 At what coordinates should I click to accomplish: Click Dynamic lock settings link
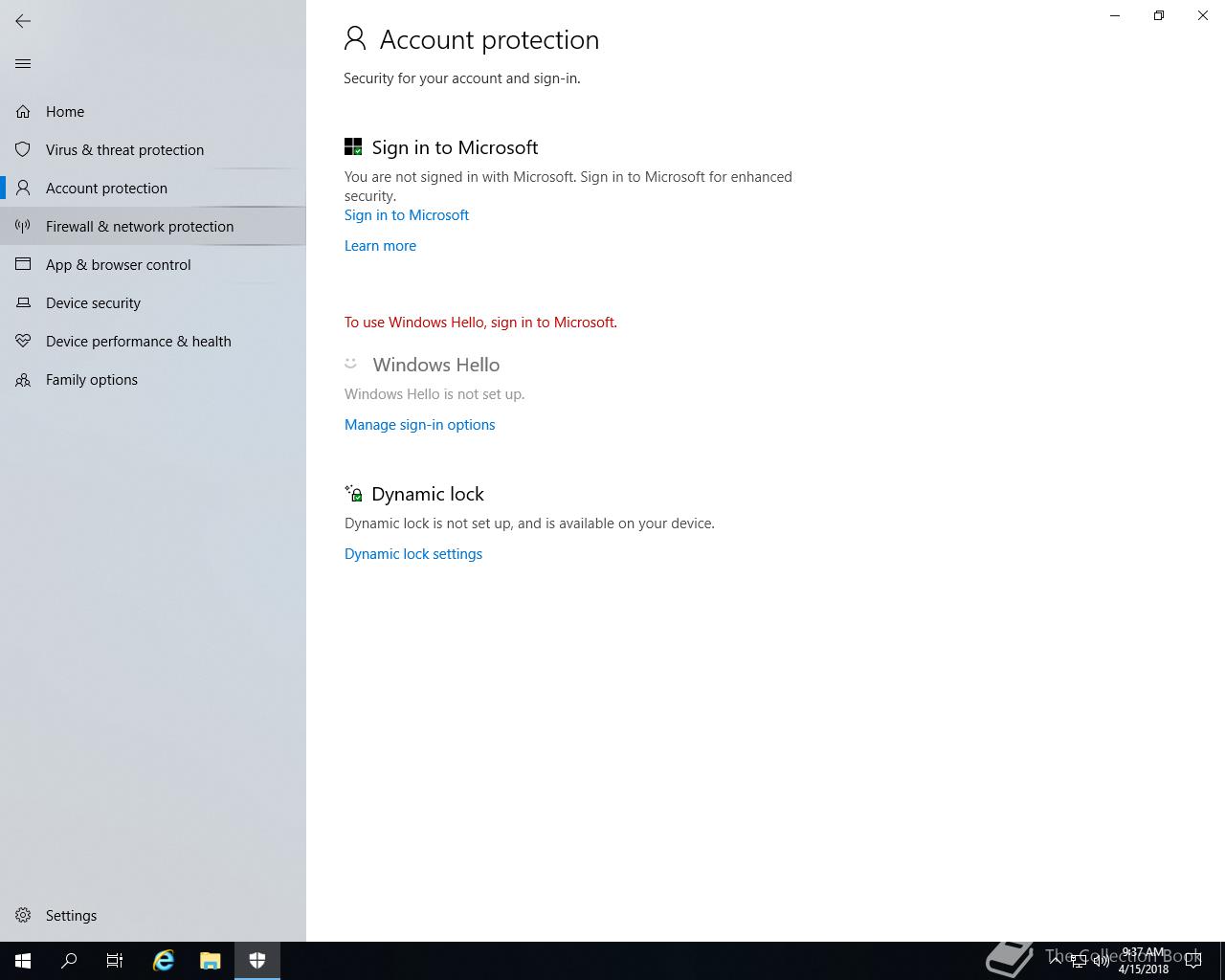click(x=413, y=554)
